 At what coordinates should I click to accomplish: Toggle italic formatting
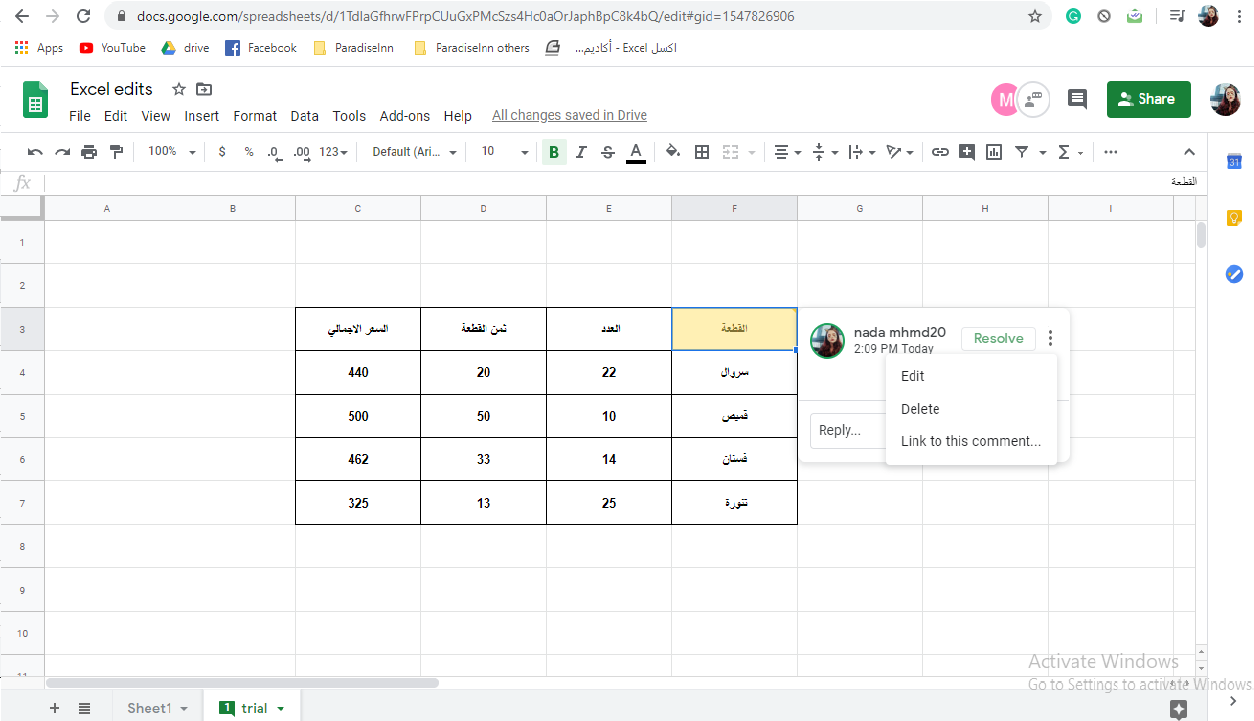(581, 151)
